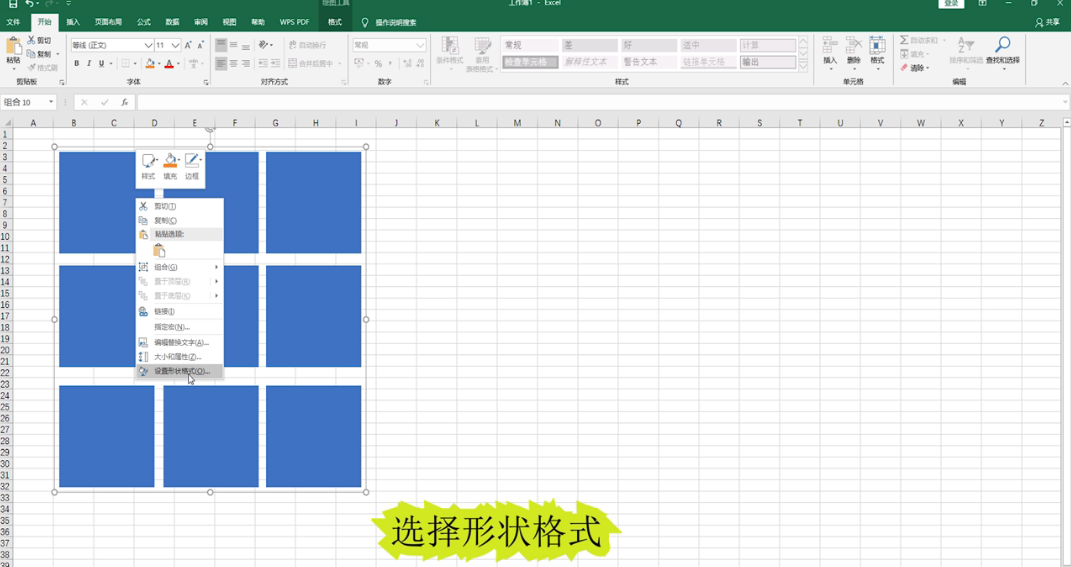Click the Save icon in quick access toolbar
Screen dimensions: 1071x567
(x=12, y=3)
